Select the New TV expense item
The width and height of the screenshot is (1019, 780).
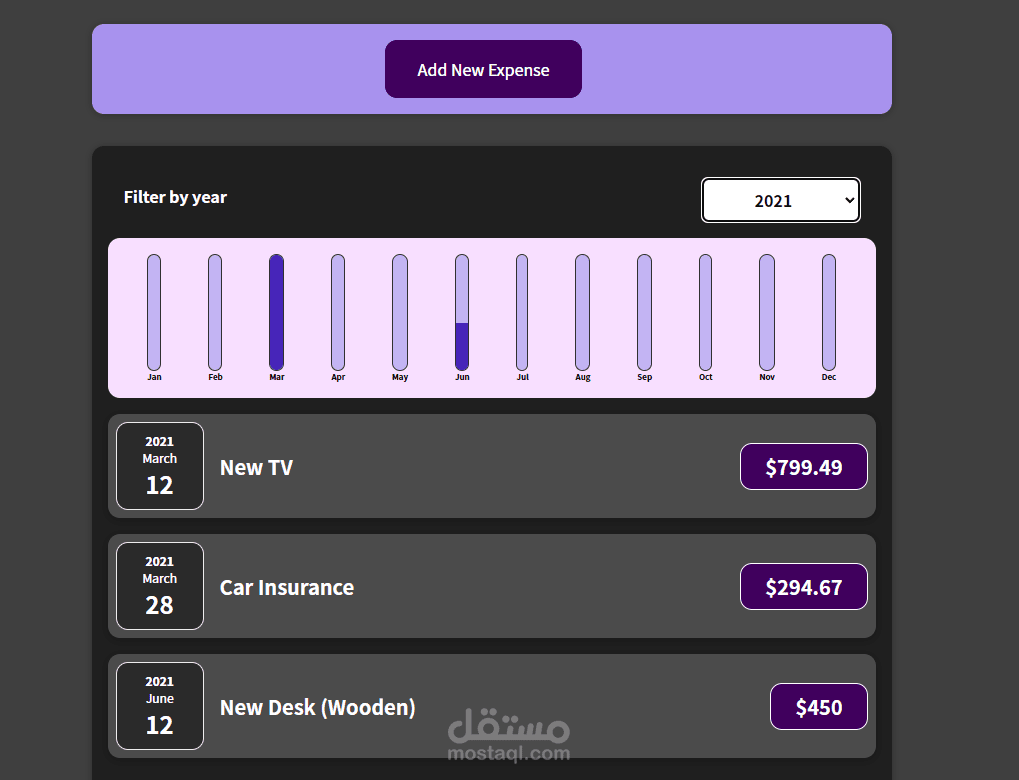(x=491, y=466)
